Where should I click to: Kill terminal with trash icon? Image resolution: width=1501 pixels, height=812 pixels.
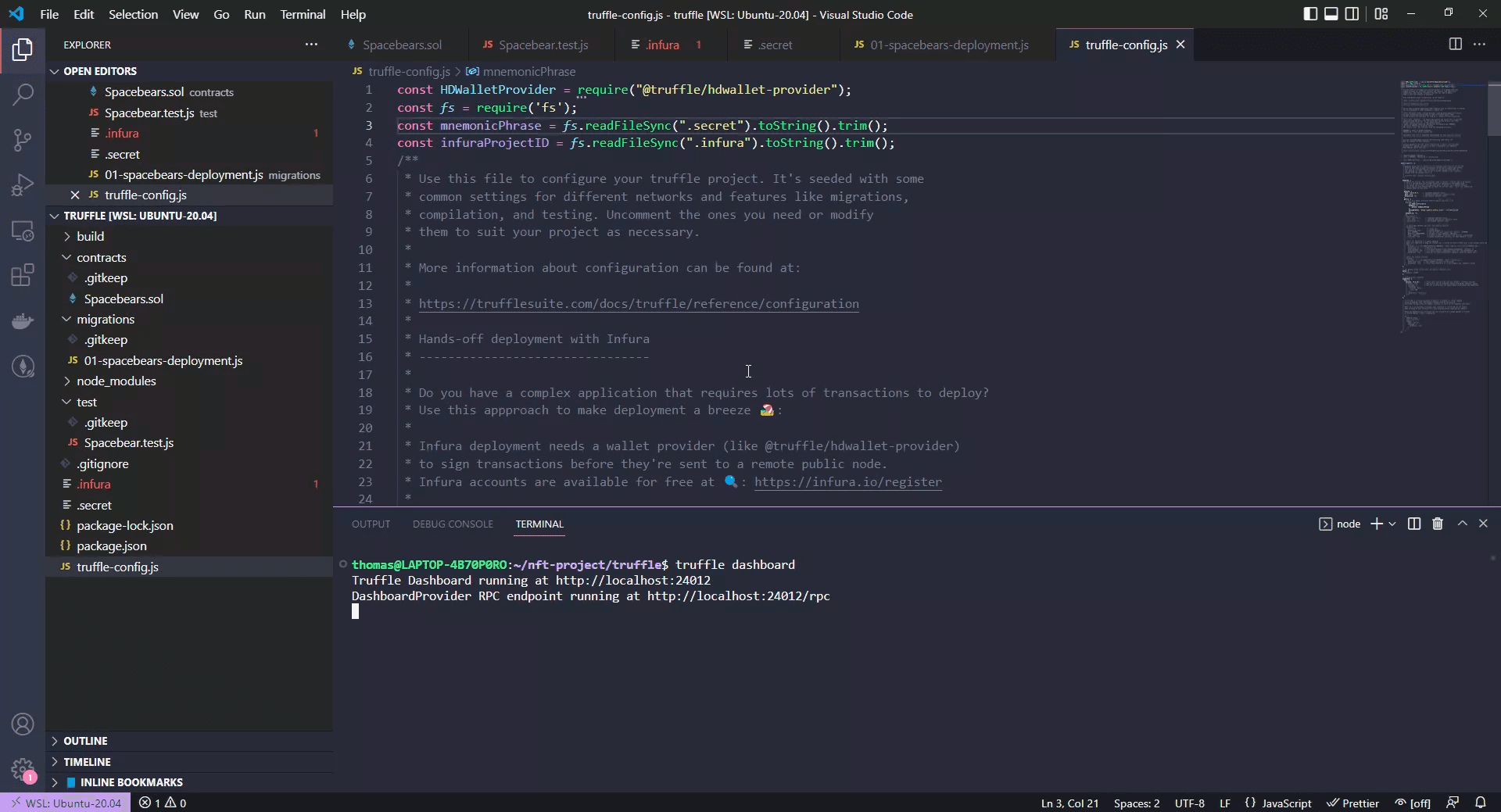(1438, 524)
